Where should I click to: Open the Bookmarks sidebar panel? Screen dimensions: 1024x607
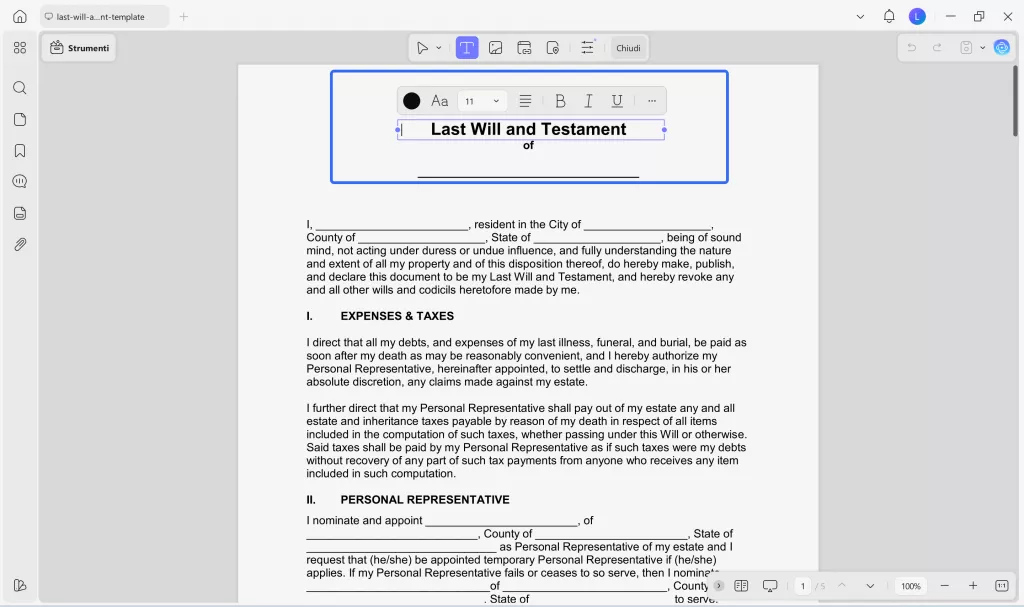point(20,150)
